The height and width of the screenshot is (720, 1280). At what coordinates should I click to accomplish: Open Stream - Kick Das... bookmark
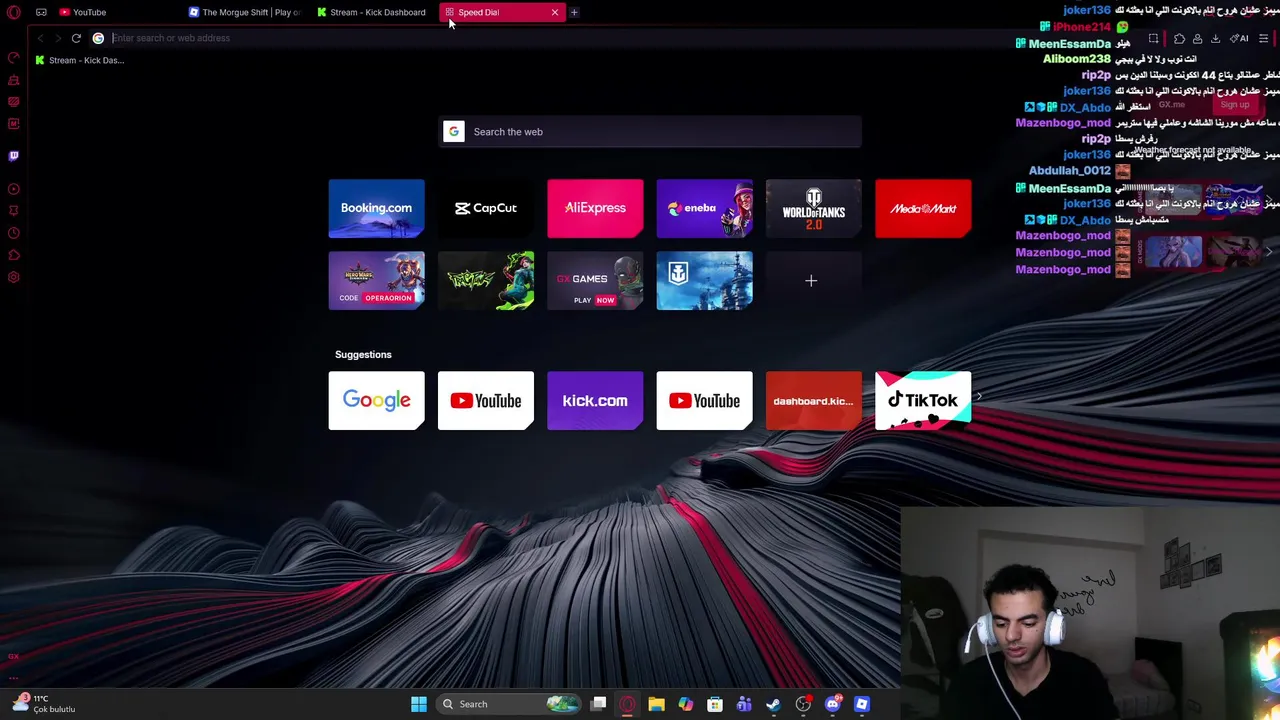(80, 60)
